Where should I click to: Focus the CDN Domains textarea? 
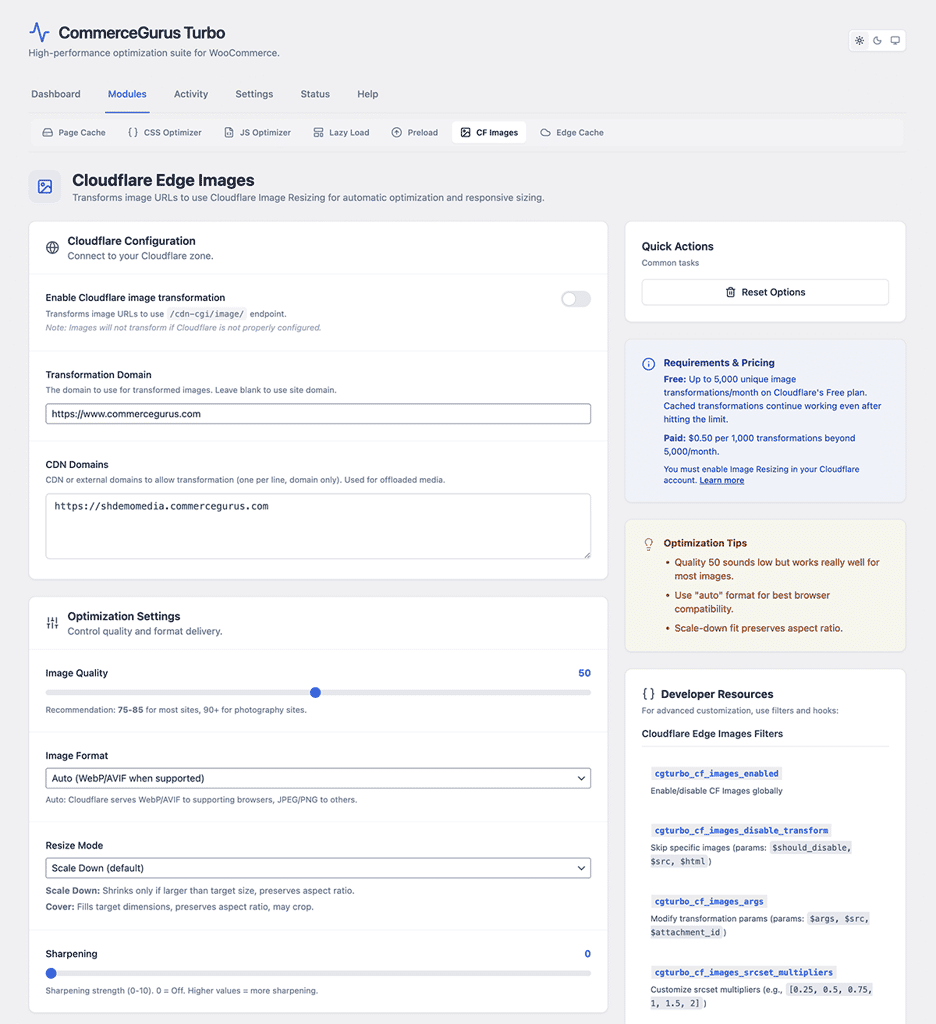pos(318,526)
